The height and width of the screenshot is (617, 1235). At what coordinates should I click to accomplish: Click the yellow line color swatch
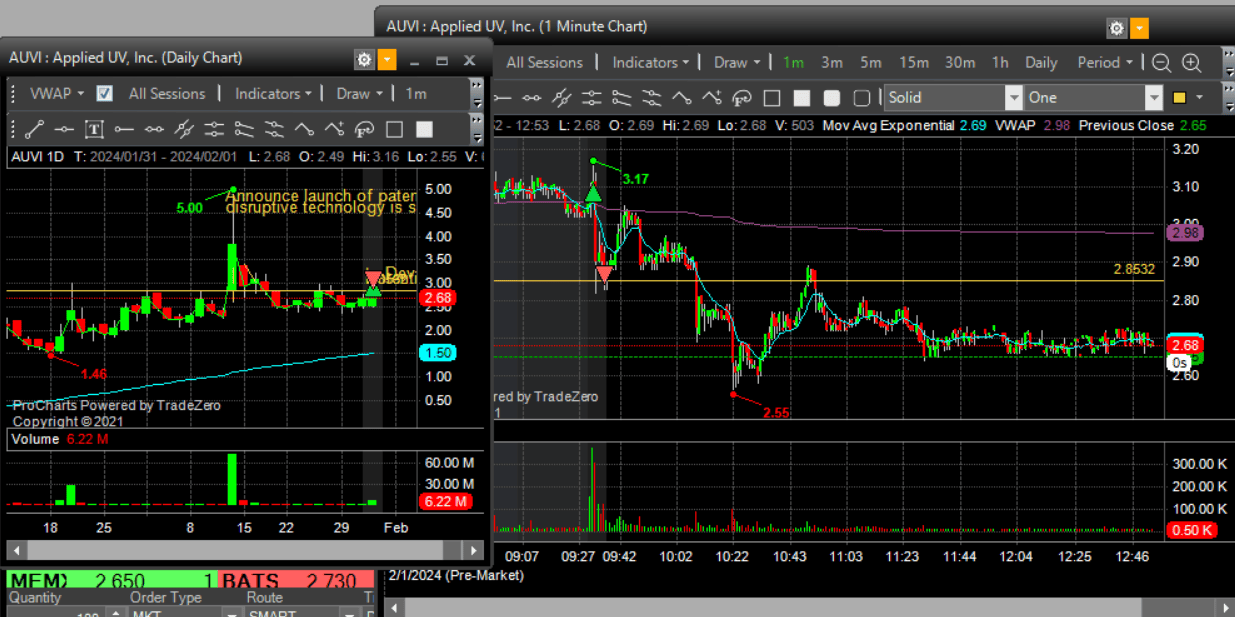click(x=1179, y=97)
